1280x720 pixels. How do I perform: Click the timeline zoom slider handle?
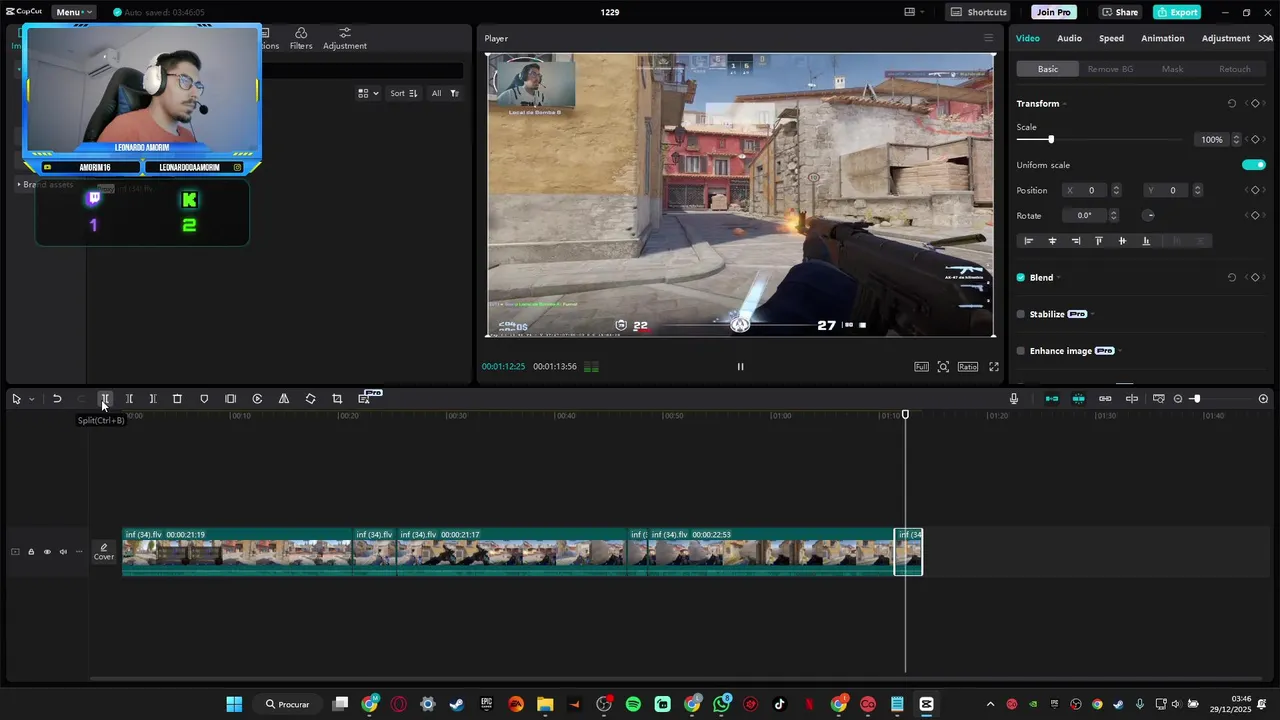[1196, 399]
